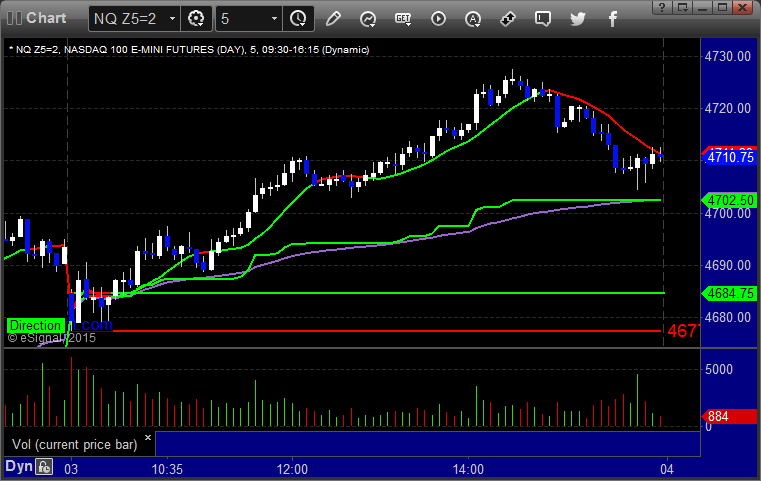Open the help question mark button
Image resolution: width=761 pixels, height=481 pixels.
(662, 7)
